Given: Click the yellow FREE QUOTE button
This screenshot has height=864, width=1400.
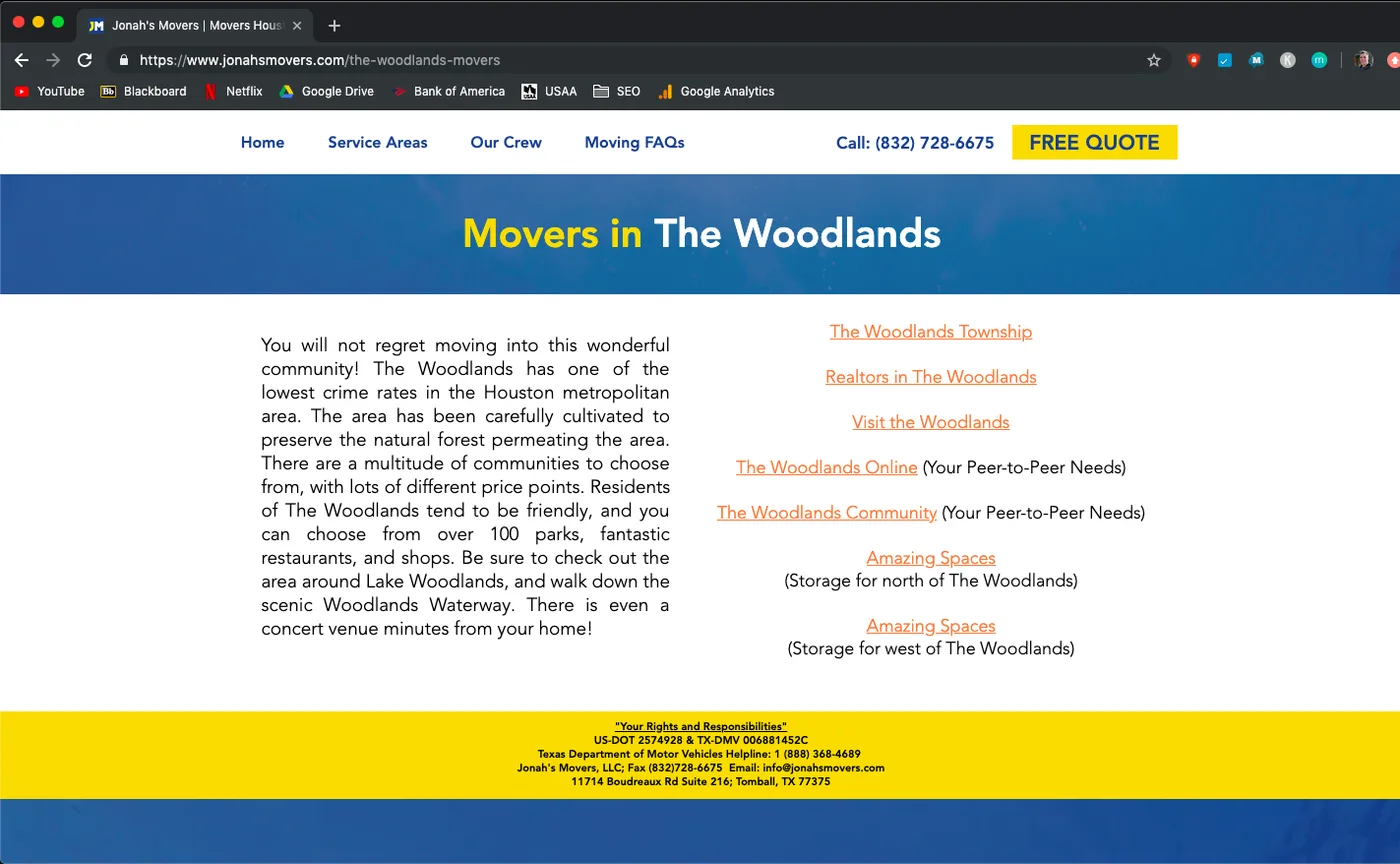Looking at the screenshot, I should [x=1094, y=142].
